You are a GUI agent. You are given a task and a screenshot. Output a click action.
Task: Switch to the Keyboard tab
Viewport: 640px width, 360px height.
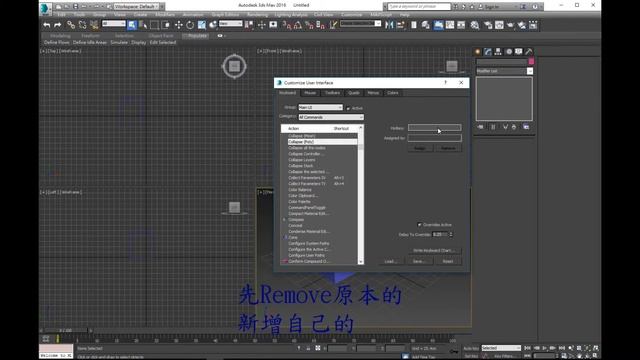pos(287,93)
